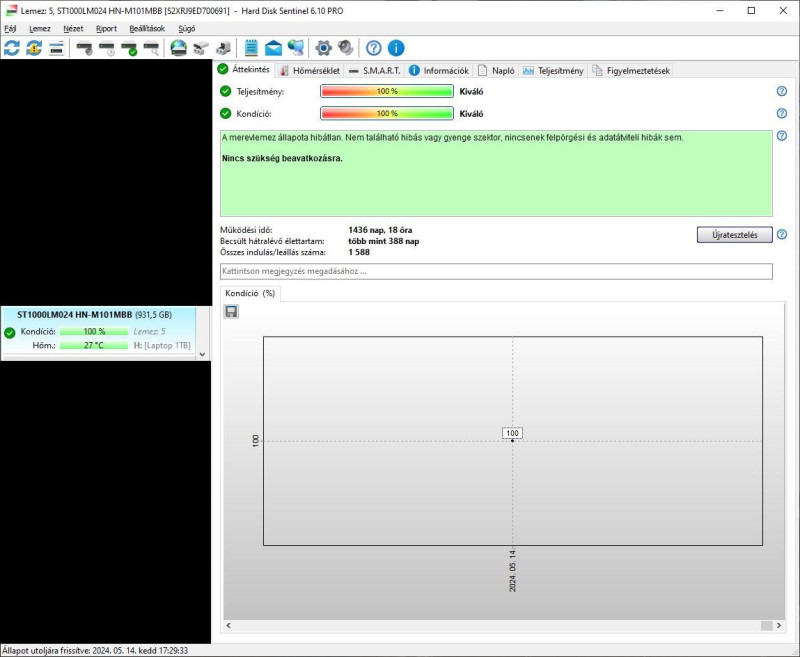Viewport: 800px width, 657px height.
Task: Click the green check next to sidebar Kondíció
Action: 10,333
